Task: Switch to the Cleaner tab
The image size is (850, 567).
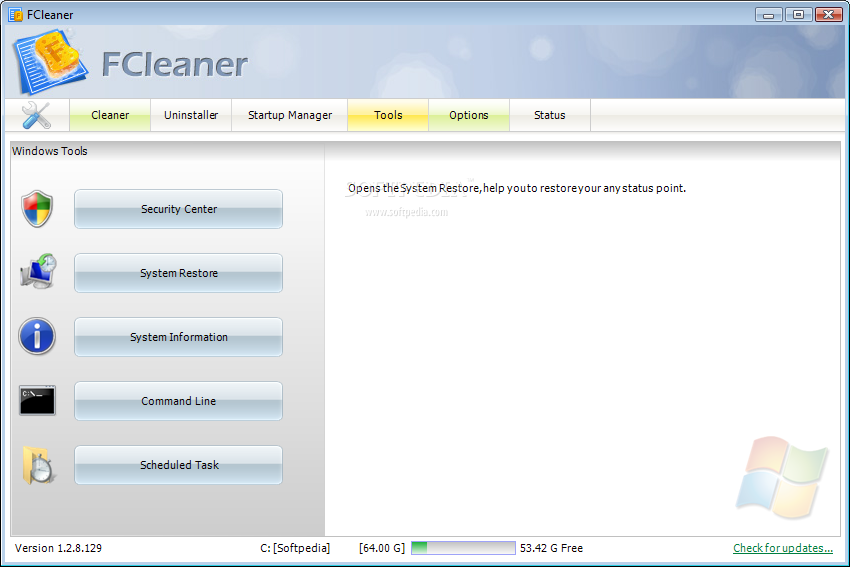Action: pos(110,115)
